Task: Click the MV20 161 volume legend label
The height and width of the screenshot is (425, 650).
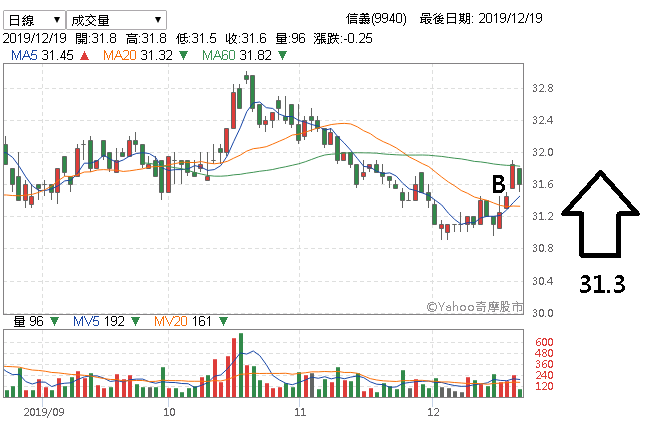Action: [183, 321]
